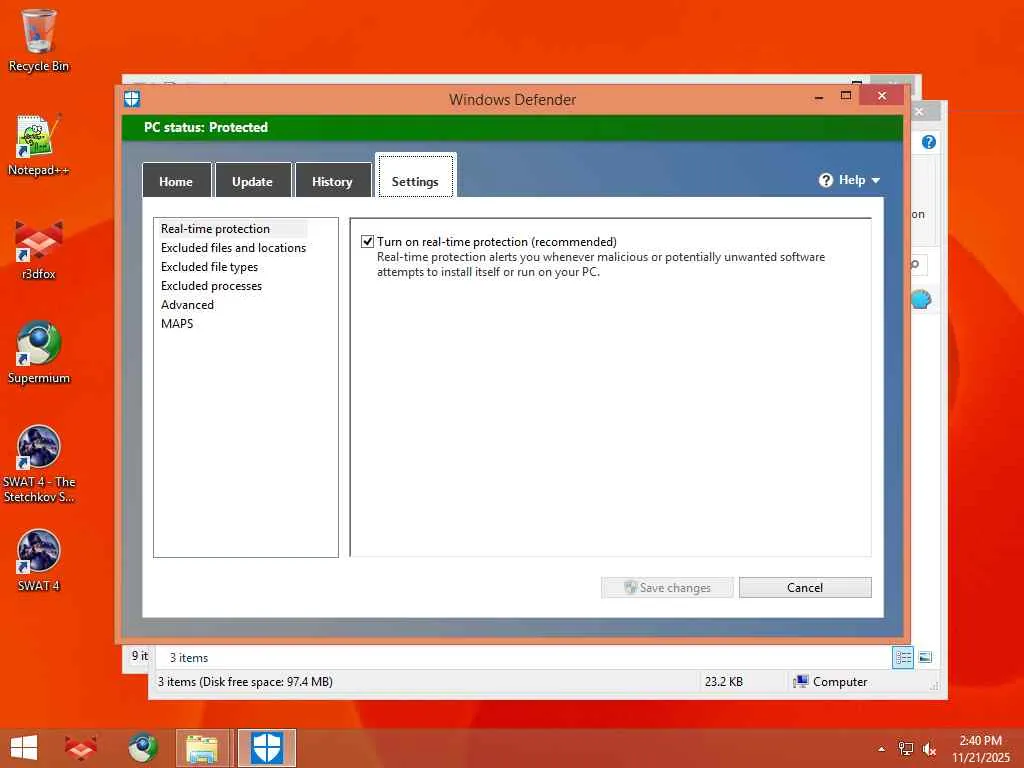Click the Windows Defender shield title bar icon

coord(132,99)
